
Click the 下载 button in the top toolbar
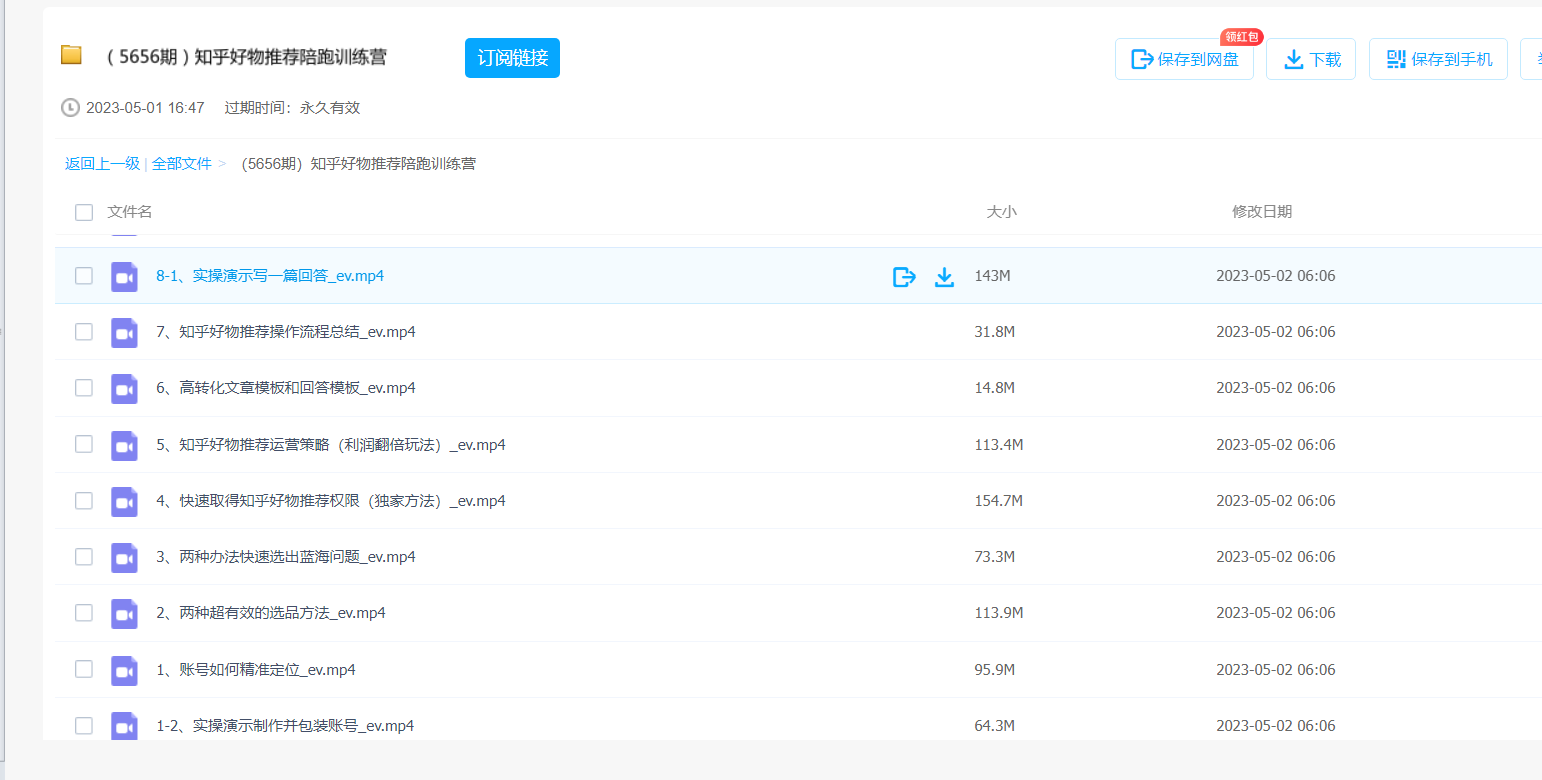click(x=1311, y=59)
